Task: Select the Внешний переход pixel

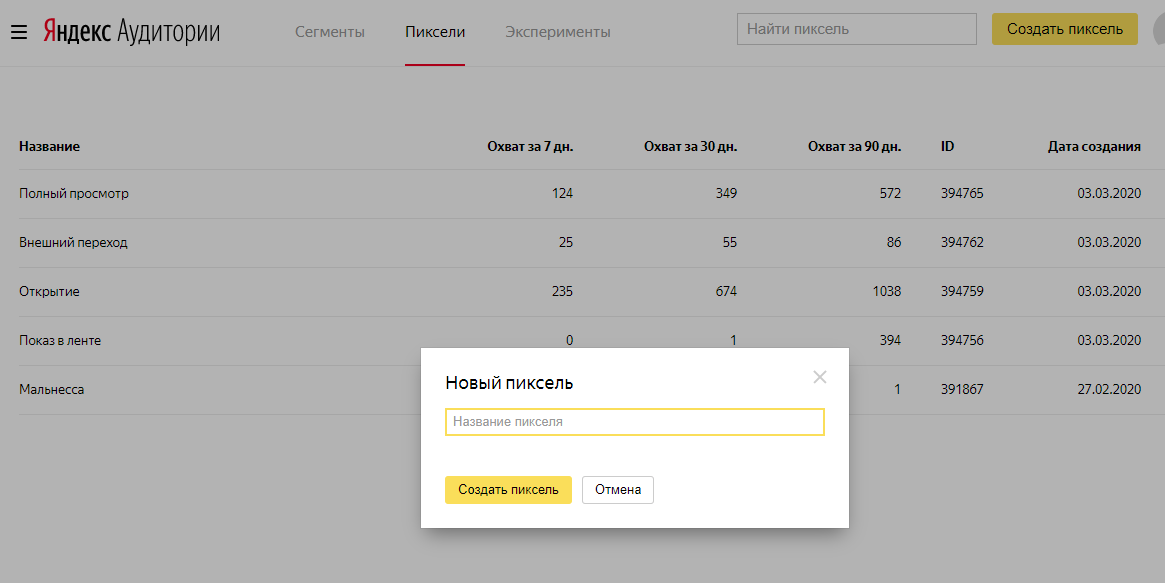Action: click(x=73, y=242)
